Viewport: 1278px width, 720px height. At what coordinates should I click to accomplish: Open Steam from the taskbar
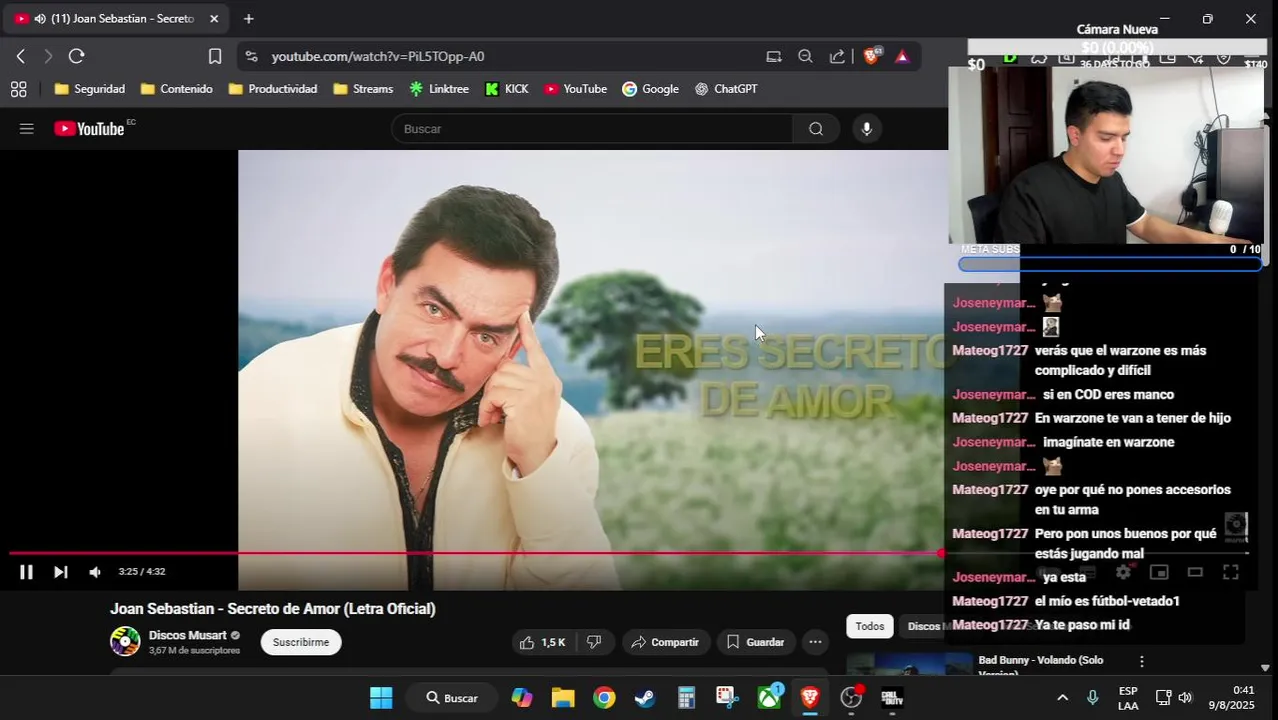click(645, 698)
